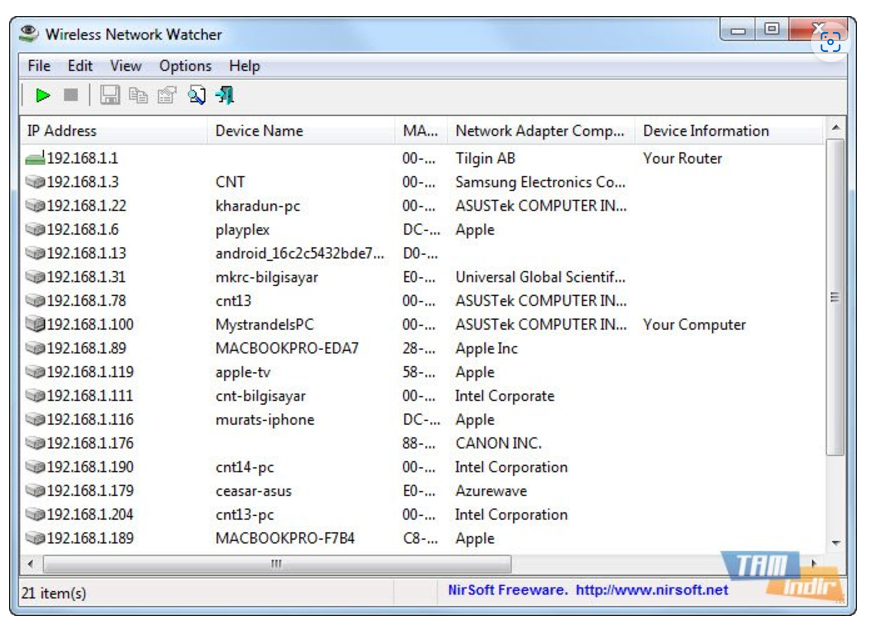Open the Options menu
The height and width of the screenshot is (632, 882).
185,66
